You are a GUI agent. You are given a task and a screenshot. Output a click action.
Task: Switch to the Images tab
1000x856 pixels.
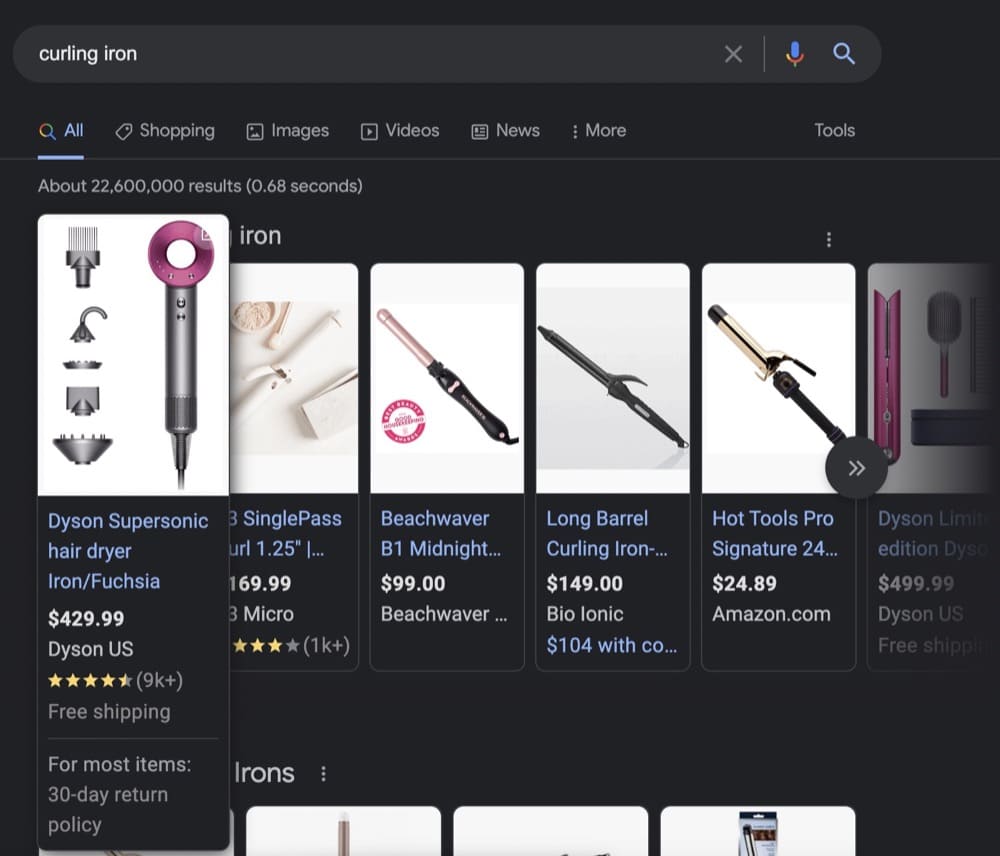tap(288, 131)
